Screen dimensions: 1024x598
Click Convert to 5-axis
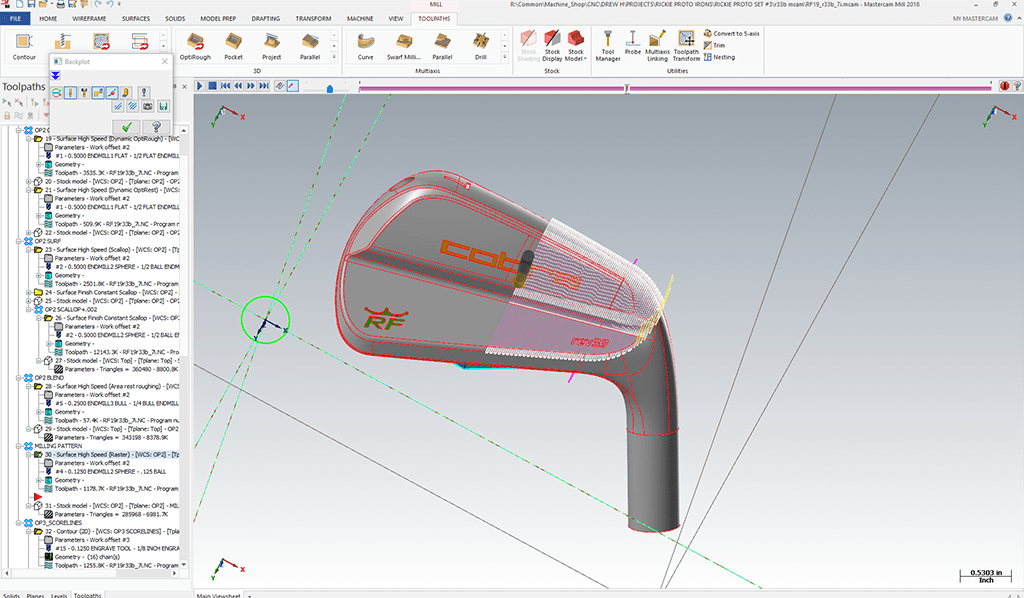point(731,33)
